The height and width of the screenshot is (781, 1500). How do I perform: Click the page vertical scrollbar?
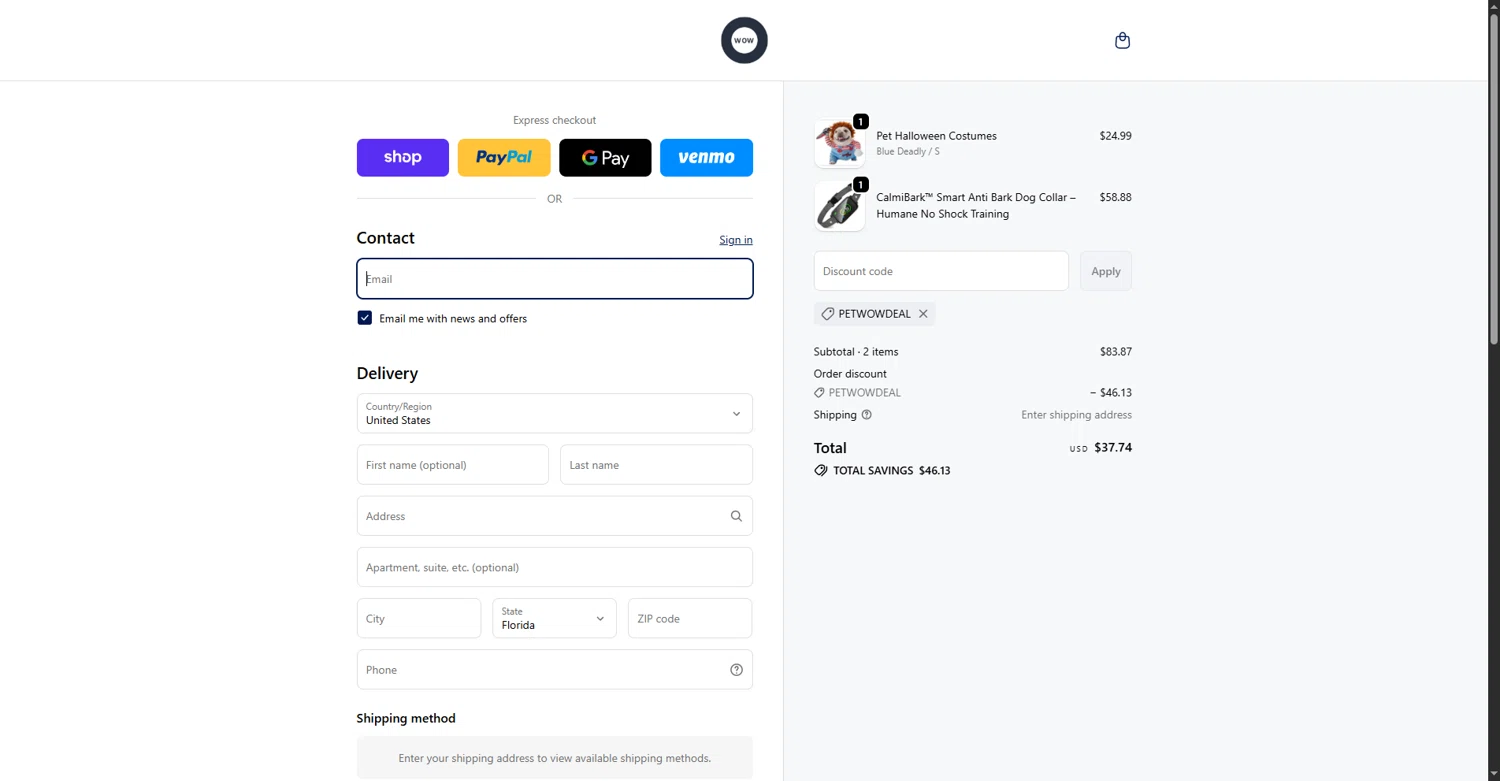[x=1494, y=180]
